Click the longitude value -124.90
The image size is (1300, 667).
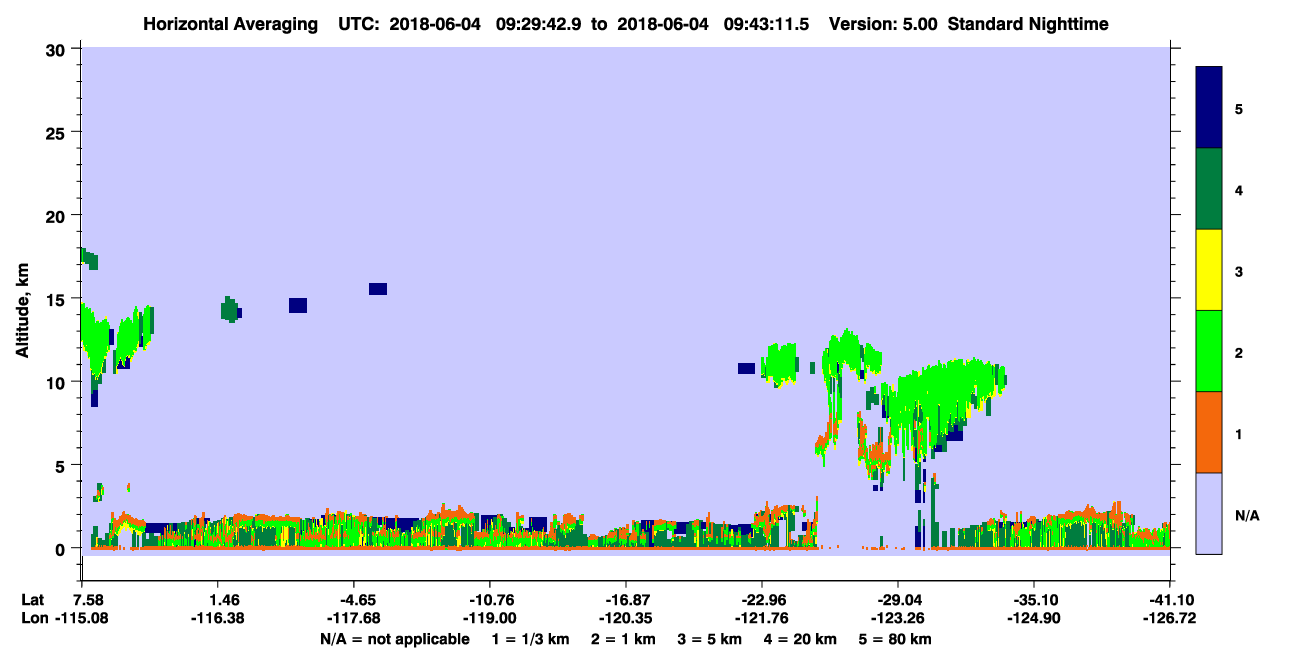point(1034,619)
